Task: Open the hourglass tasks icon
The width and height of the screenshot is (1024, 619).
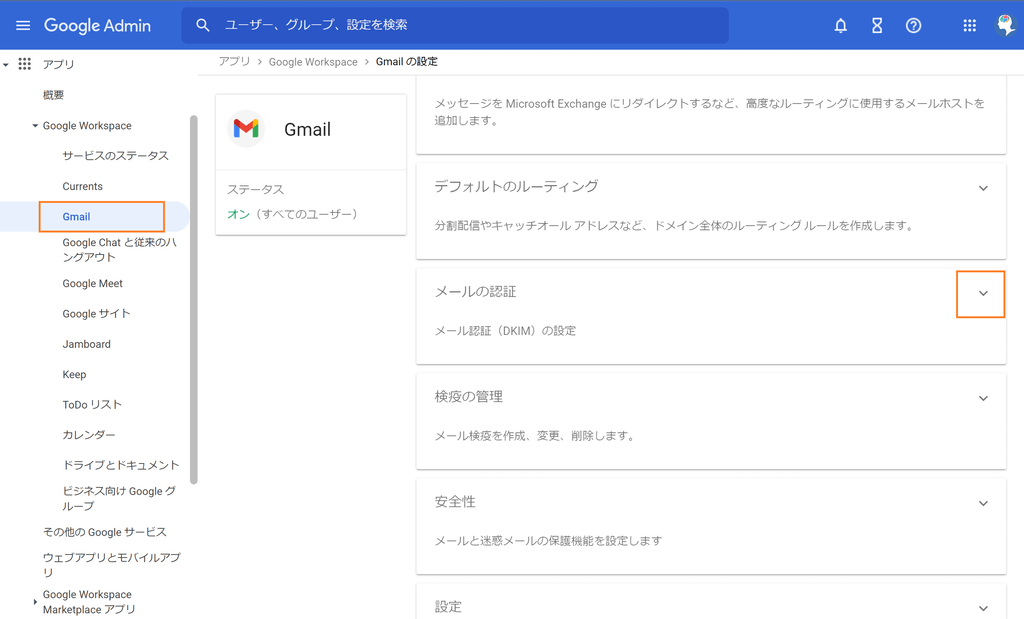Action: (x=877, y=25)
